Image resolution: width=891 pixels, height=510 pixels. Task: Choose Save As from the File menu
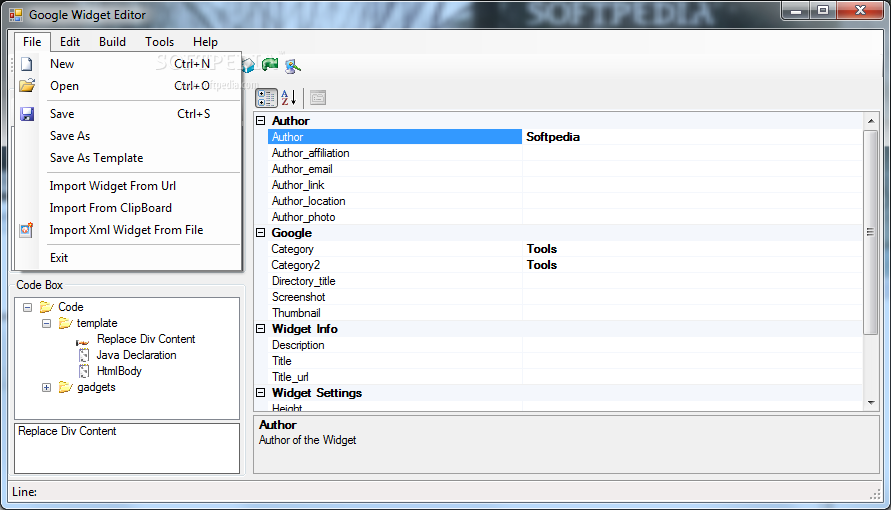129,136
